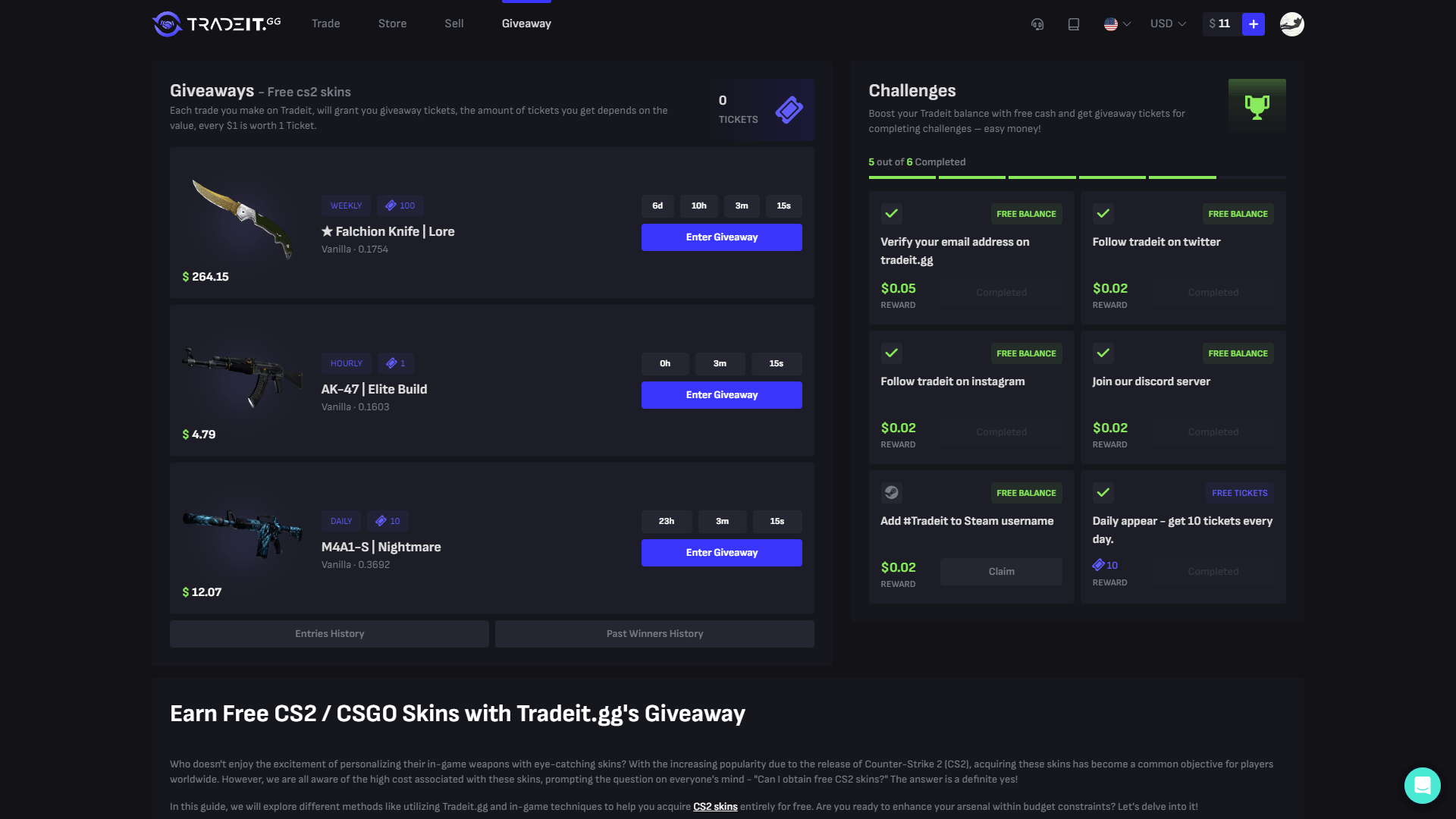Click the checkmark on Join our discord server
The height and width of the screenshot is (819, 1456).
[1103, 353]
